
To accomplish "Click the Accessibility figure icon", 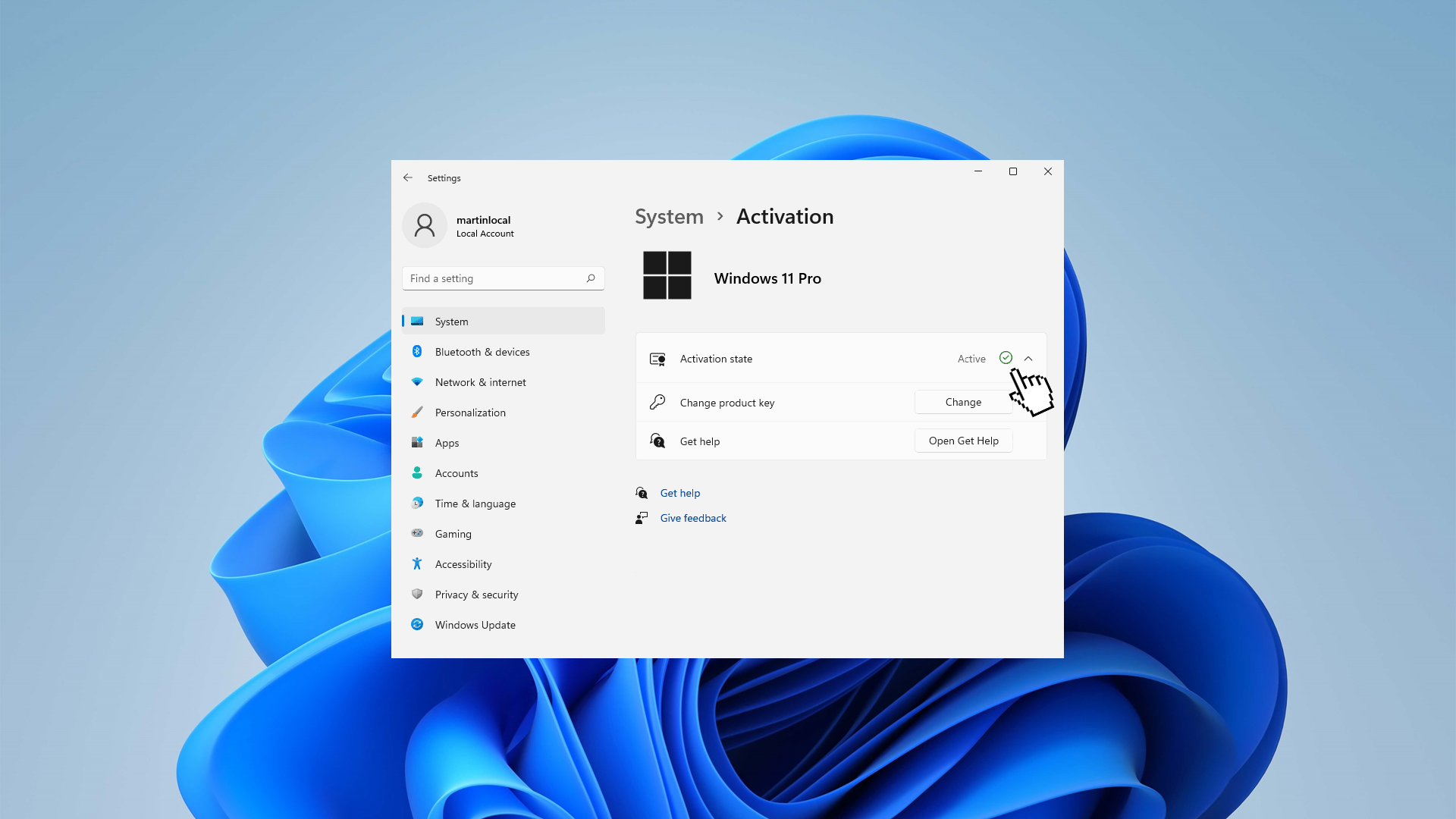I will coord(417,563).
